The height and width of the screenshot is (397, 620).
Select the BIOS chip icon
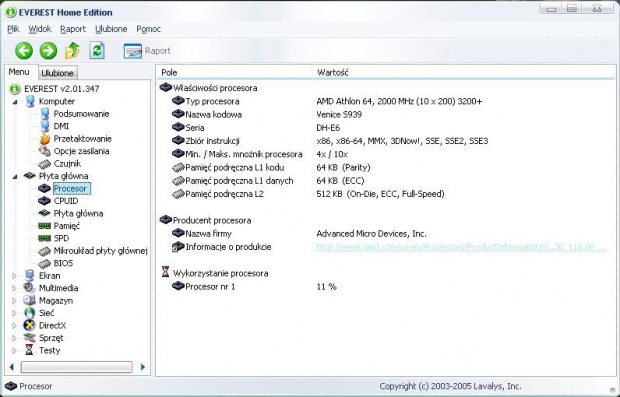(x=45, y=263)
